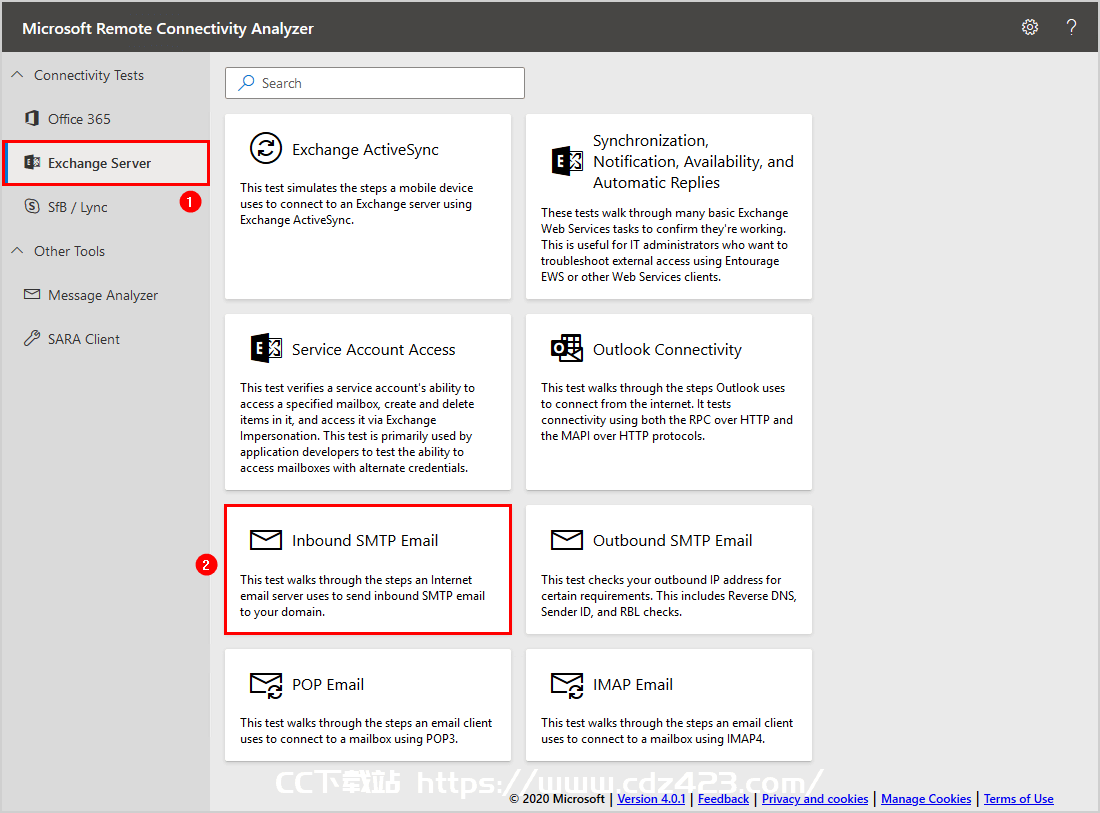This screenshot has width=1100, height=813.
Task: Click the Outbound SMTP Email envelope icon
Action: pyautogui.click(x=567, y=540)
